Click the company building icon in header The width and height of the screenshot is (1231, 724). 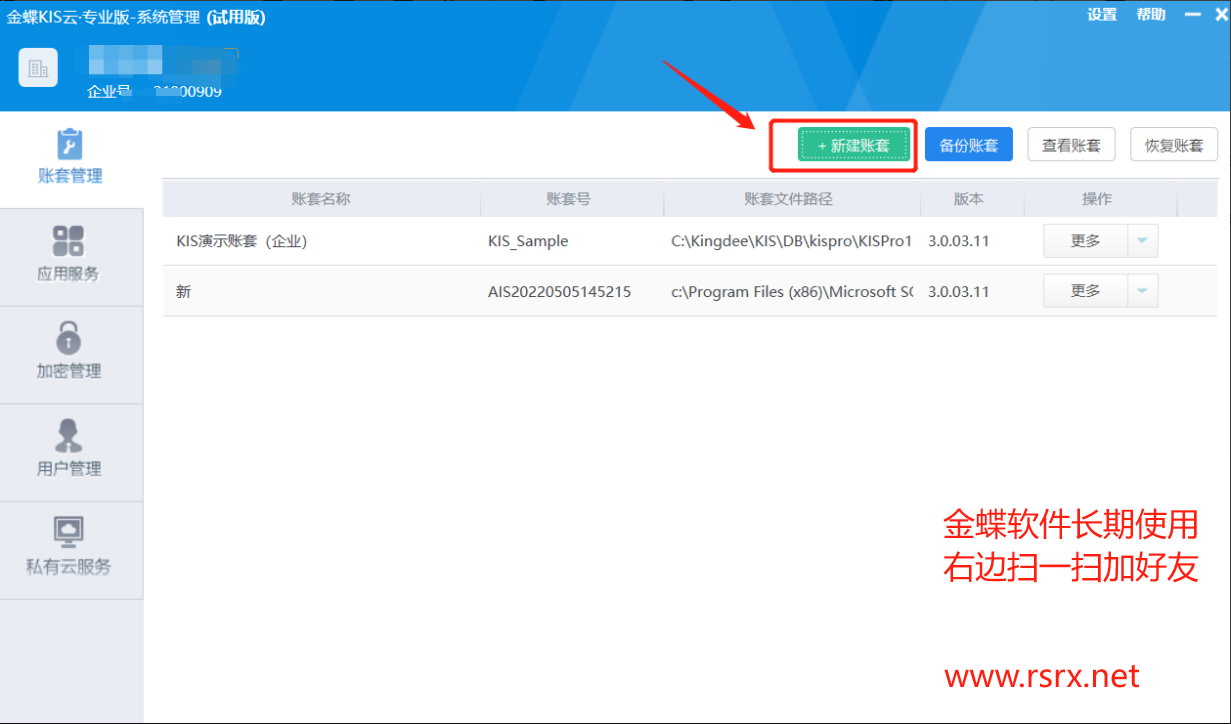[38, 68]
